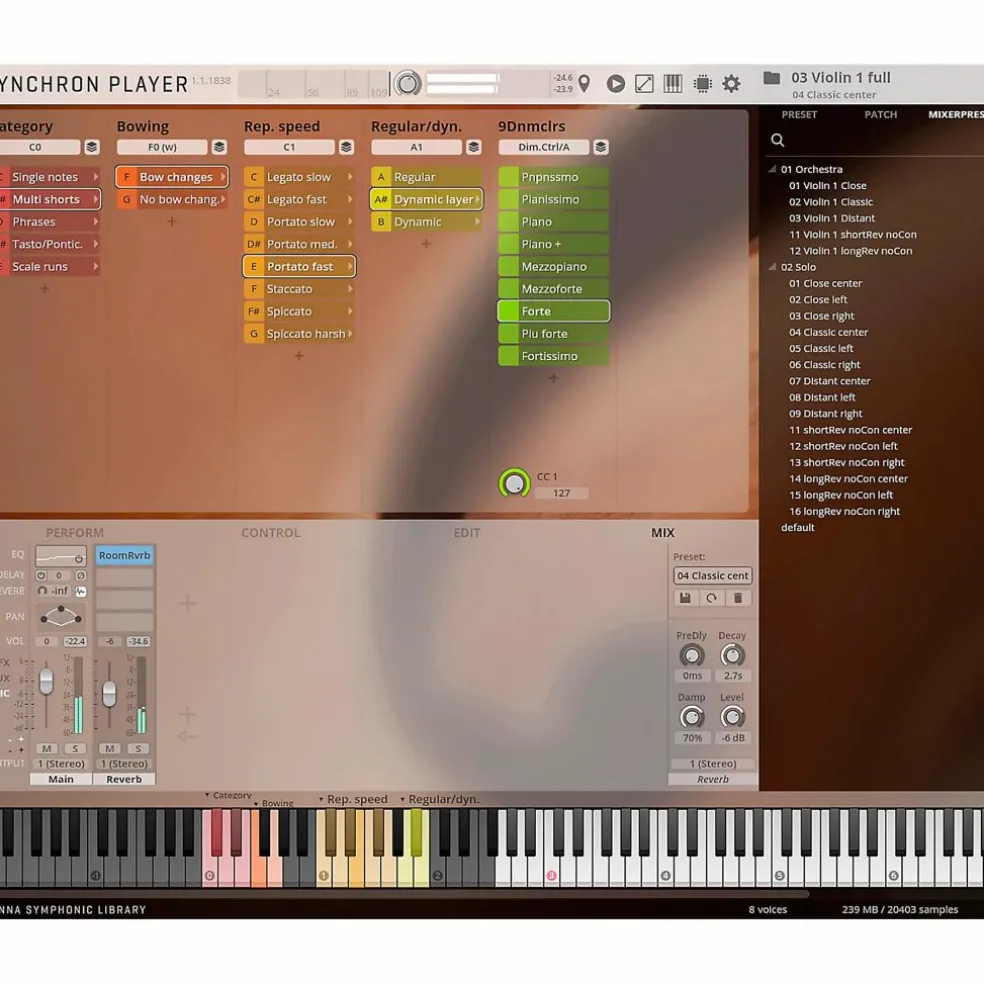Click the Main channel volume fader
Viewport: 984px width, 984px height.
46,681
